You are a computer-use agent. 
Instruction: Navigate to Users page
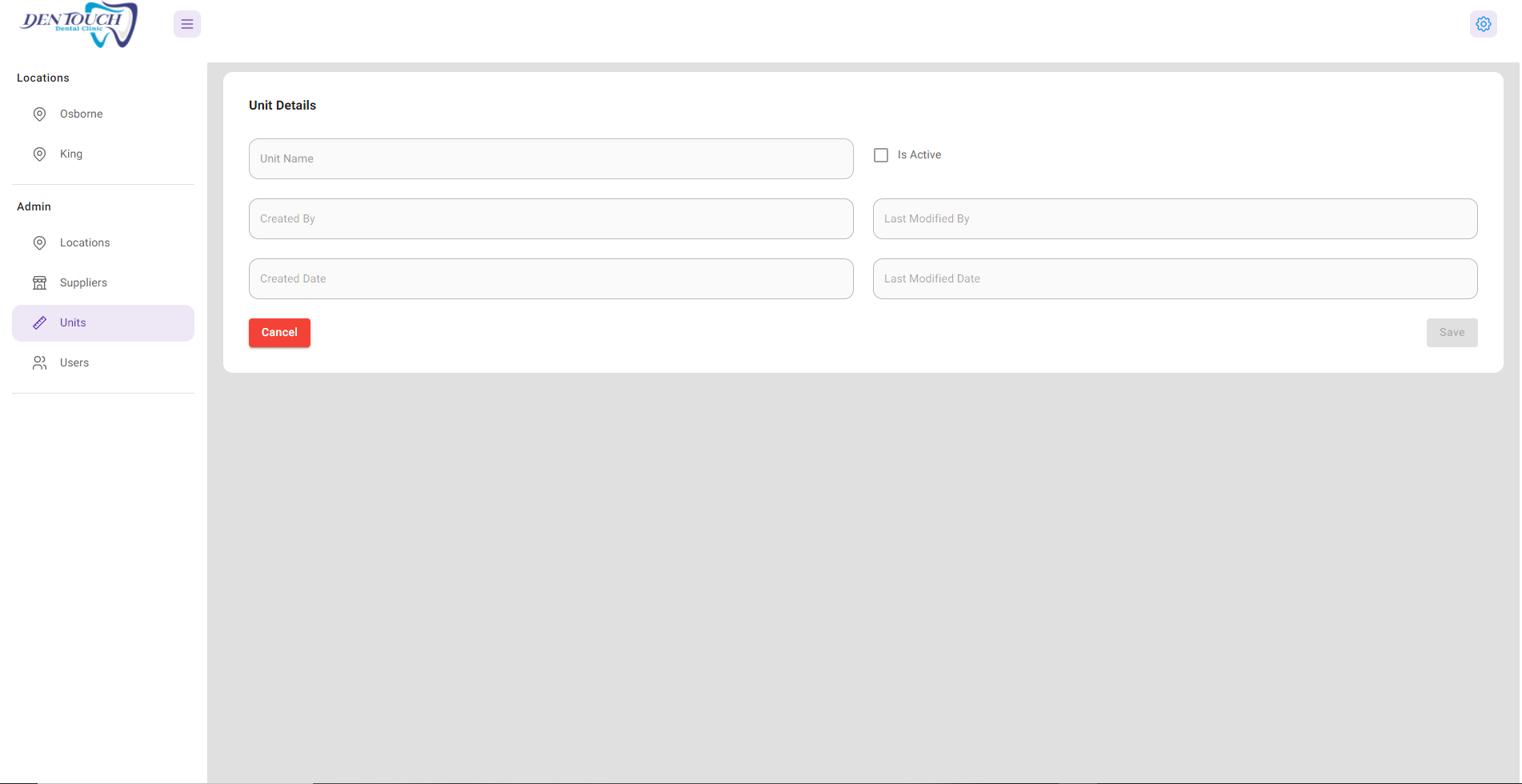(103, 363)
